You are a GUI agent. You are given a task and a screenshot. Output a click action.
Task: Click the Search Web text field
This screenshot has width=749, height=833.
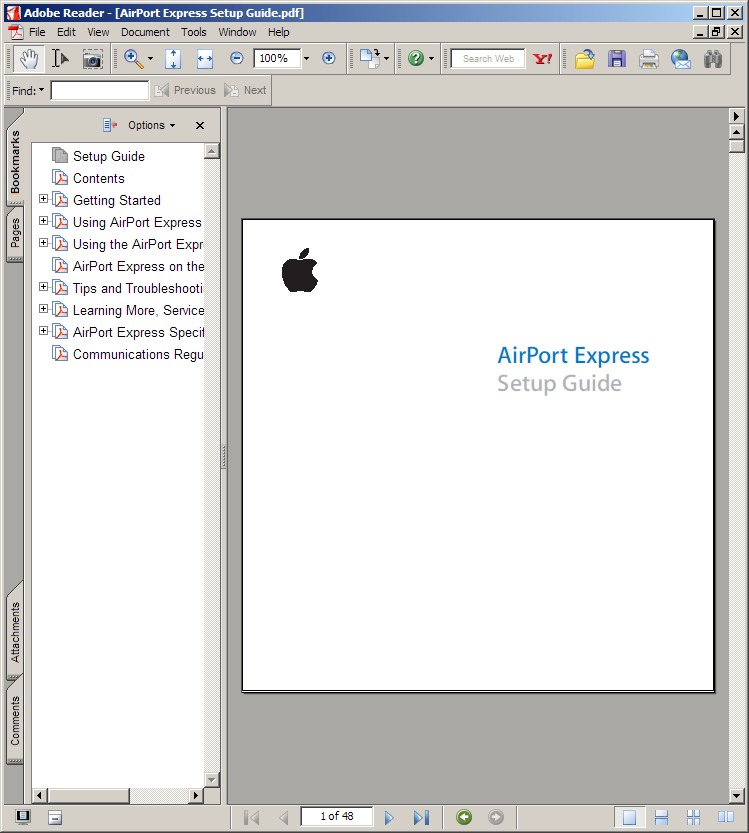488,58
